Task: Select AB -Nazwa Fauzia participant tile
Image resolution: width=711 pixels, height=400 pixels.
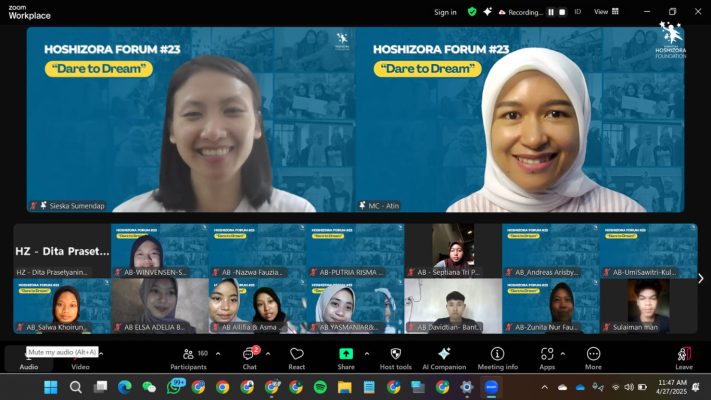Action: [x=258, y=251]
